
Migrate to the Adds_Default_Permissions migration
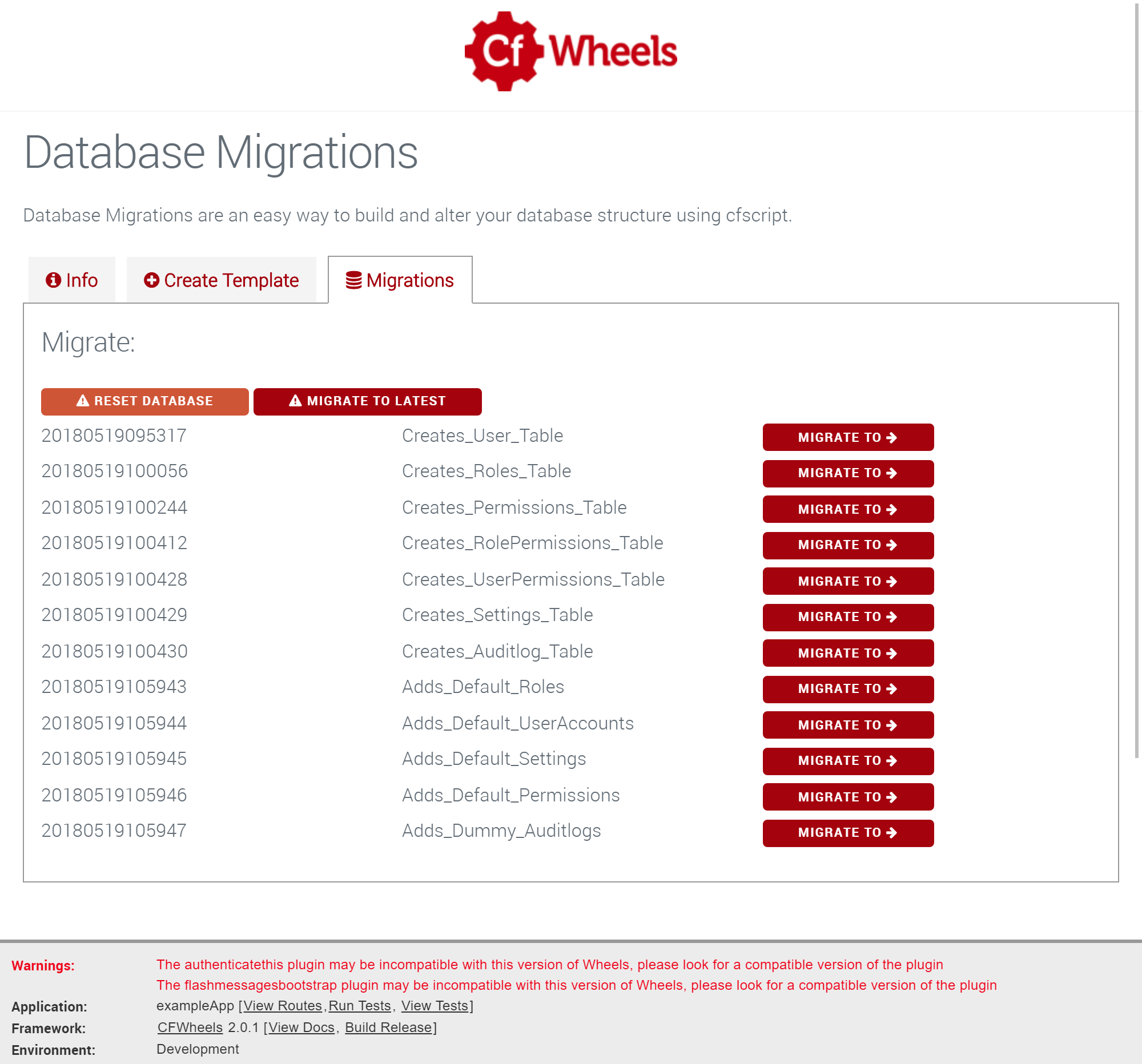(x=848, y=797)
